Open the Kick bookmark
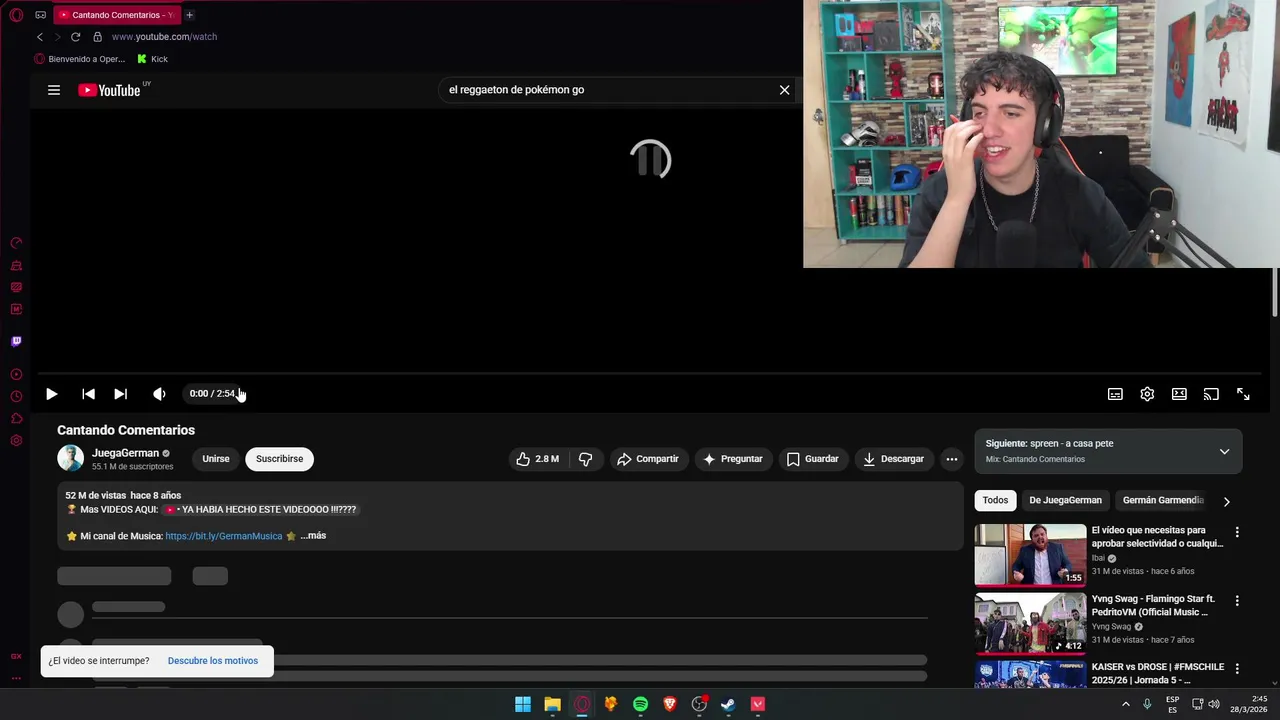Viewport: 1280px width, 720px height. 153,59
